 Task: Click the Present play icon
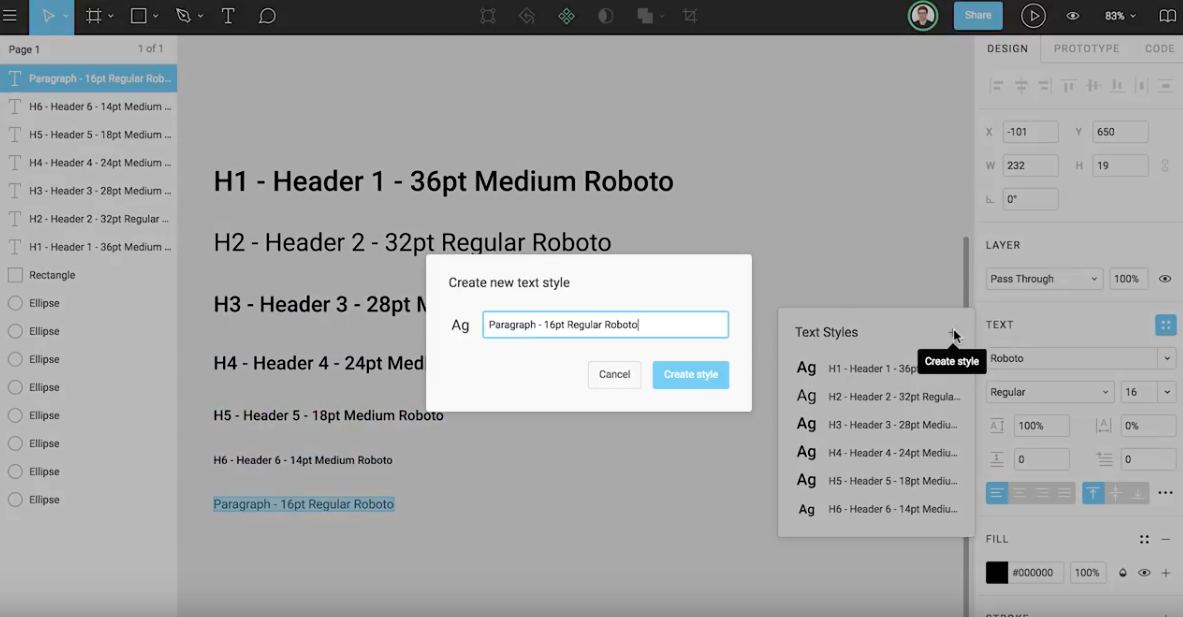tap(1033, 16)
